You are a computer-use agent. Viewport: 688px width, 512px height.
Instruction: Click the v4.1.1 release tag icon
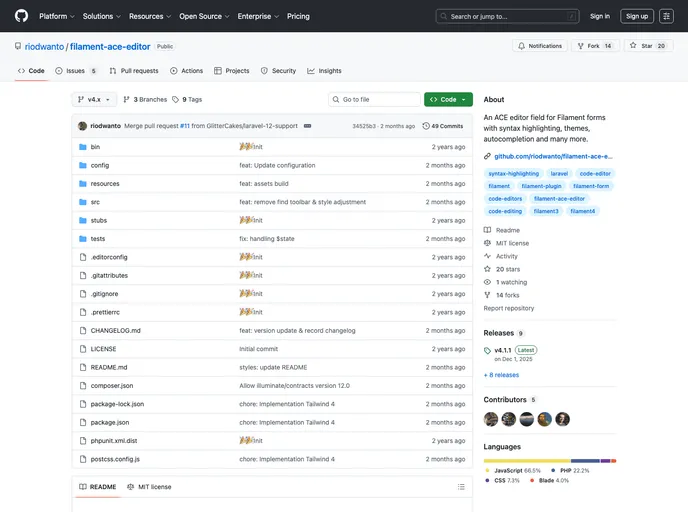(x=487, y=351)
